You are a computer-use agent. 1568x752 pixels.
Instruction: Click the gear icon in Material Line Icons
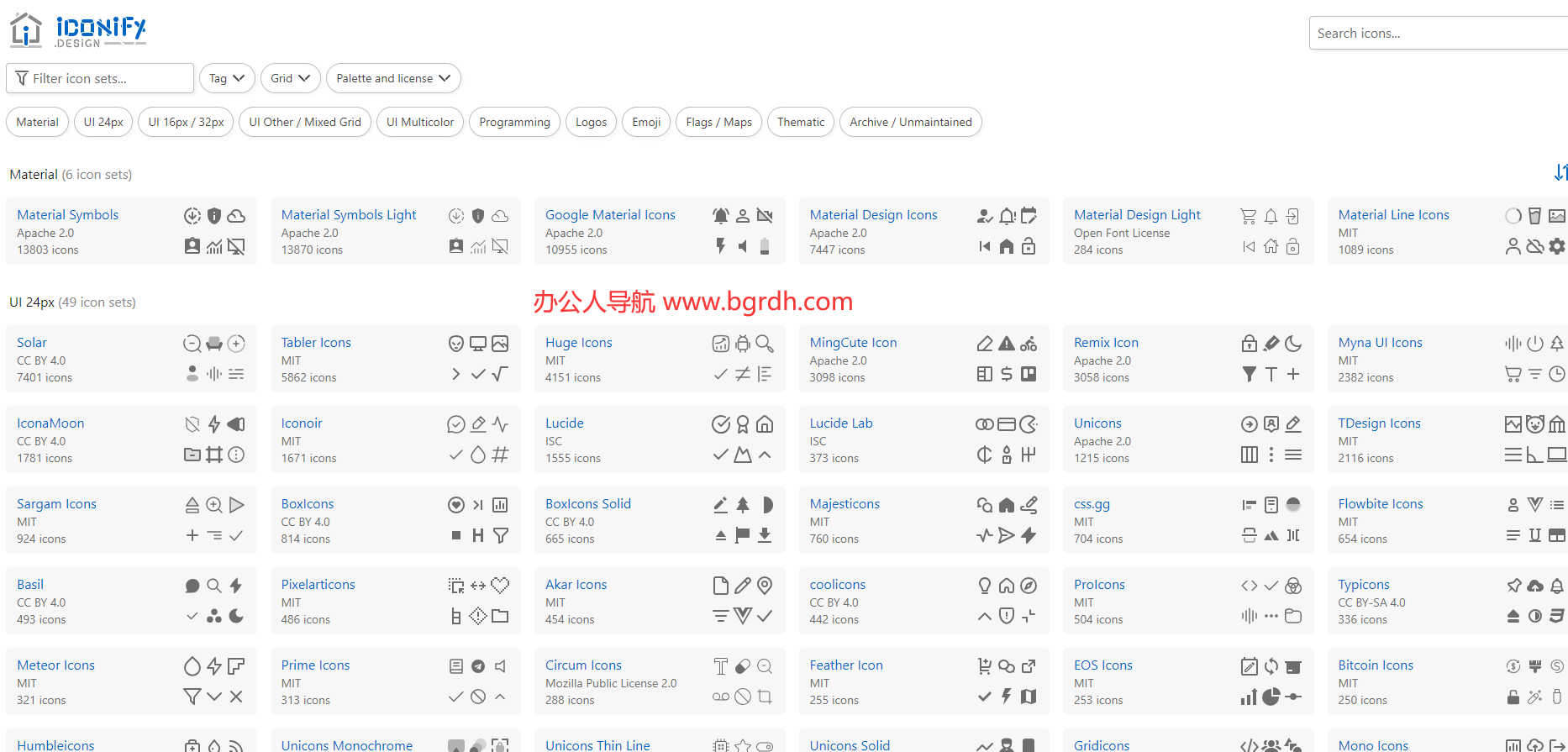(x=1557, y=246)
